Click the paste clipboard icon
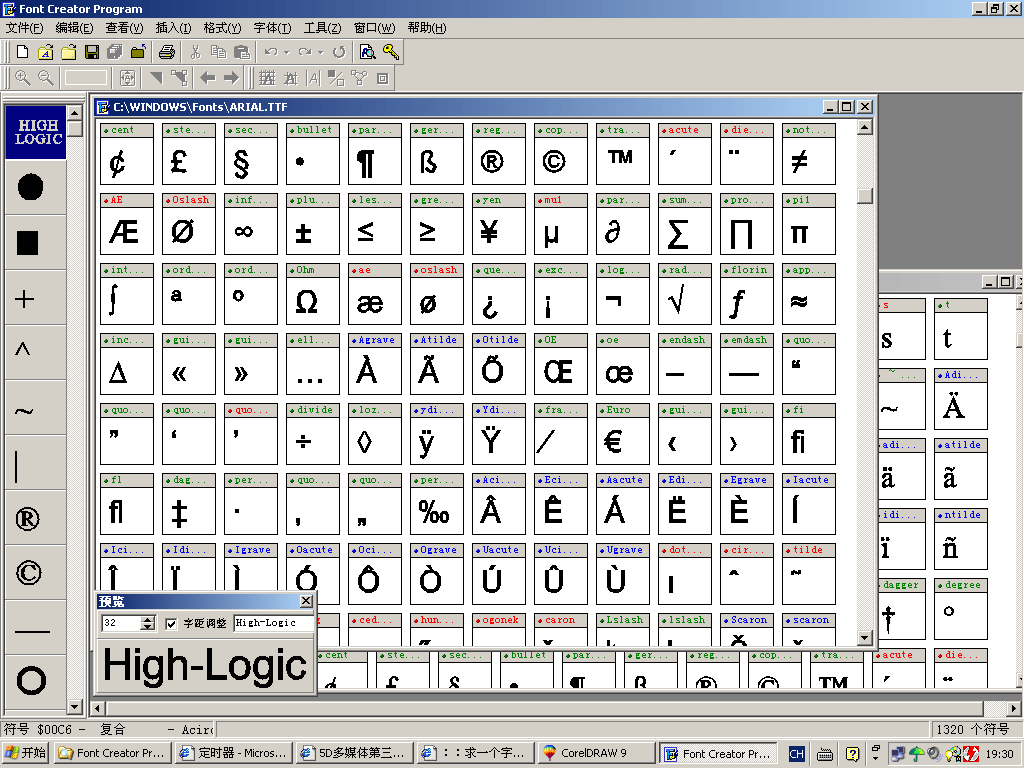 pos(242,52)
